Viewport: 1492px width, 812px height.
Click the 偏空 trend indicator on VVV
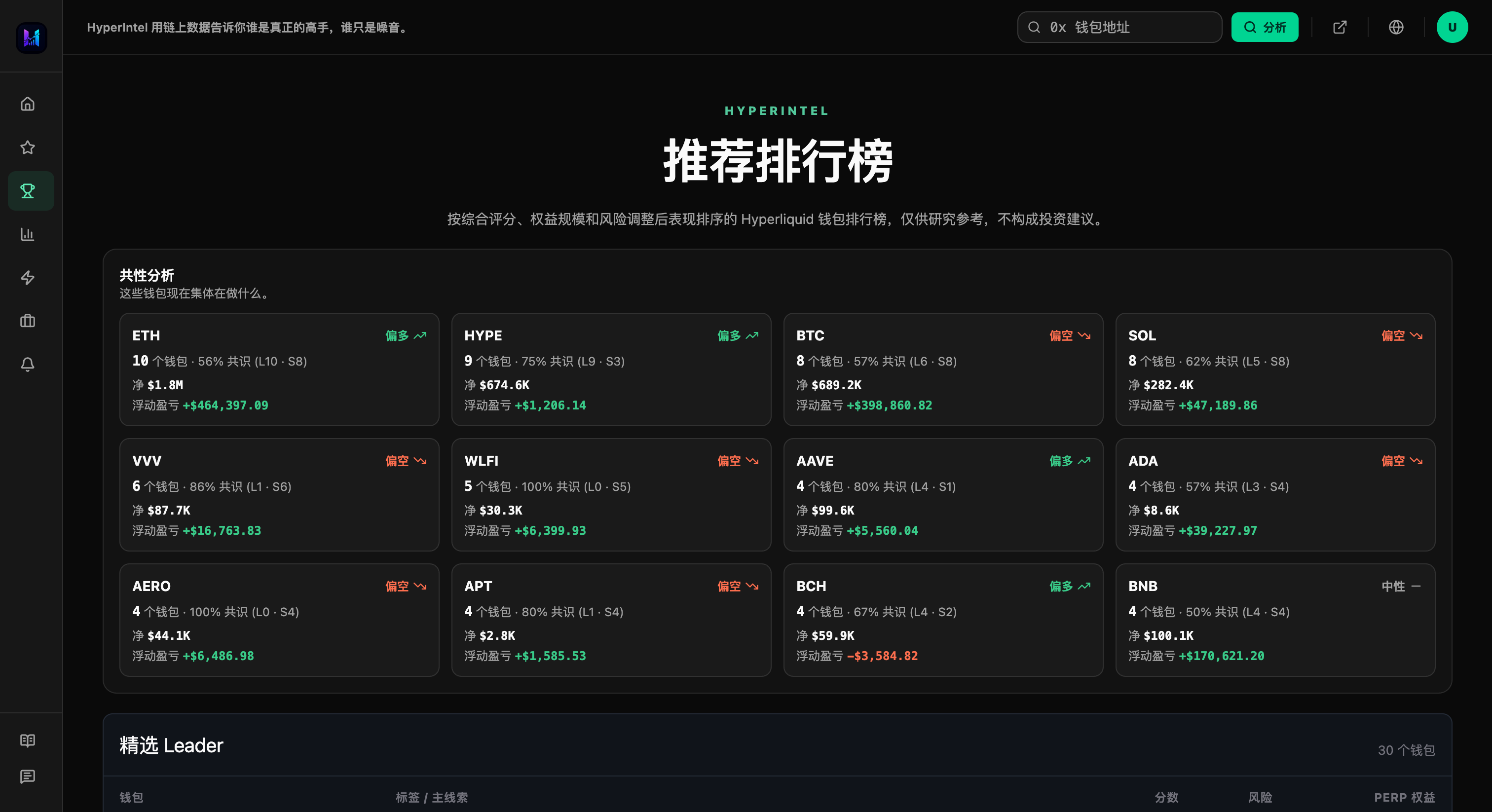[406, 461]
